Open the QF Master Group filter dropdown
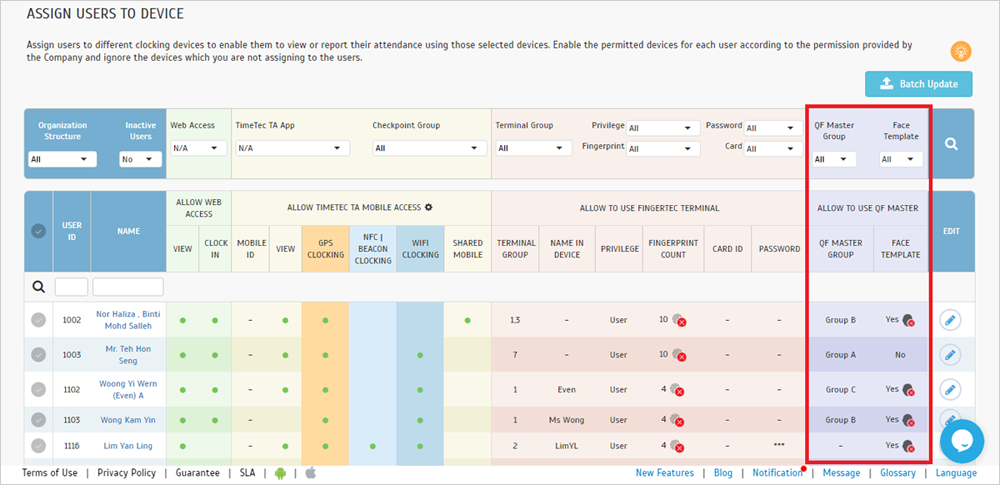Viewport: 1000px width, 485px height. 833,159
